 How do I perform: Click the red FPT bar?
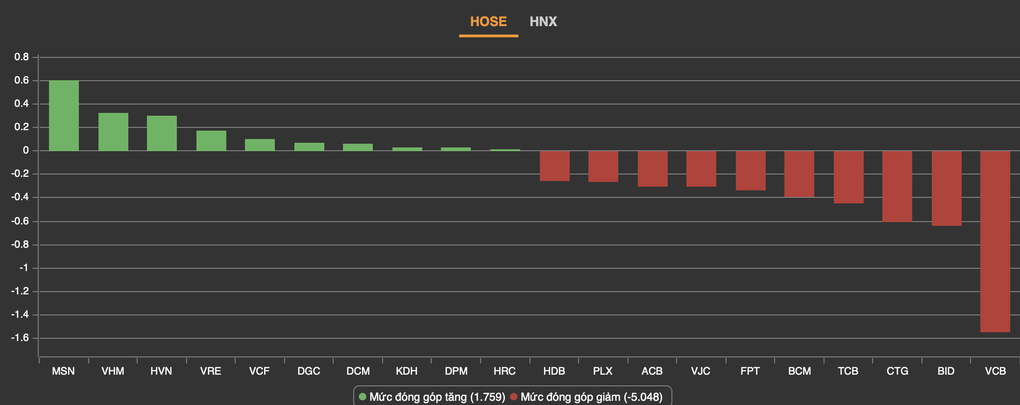[x=751, y=170]
